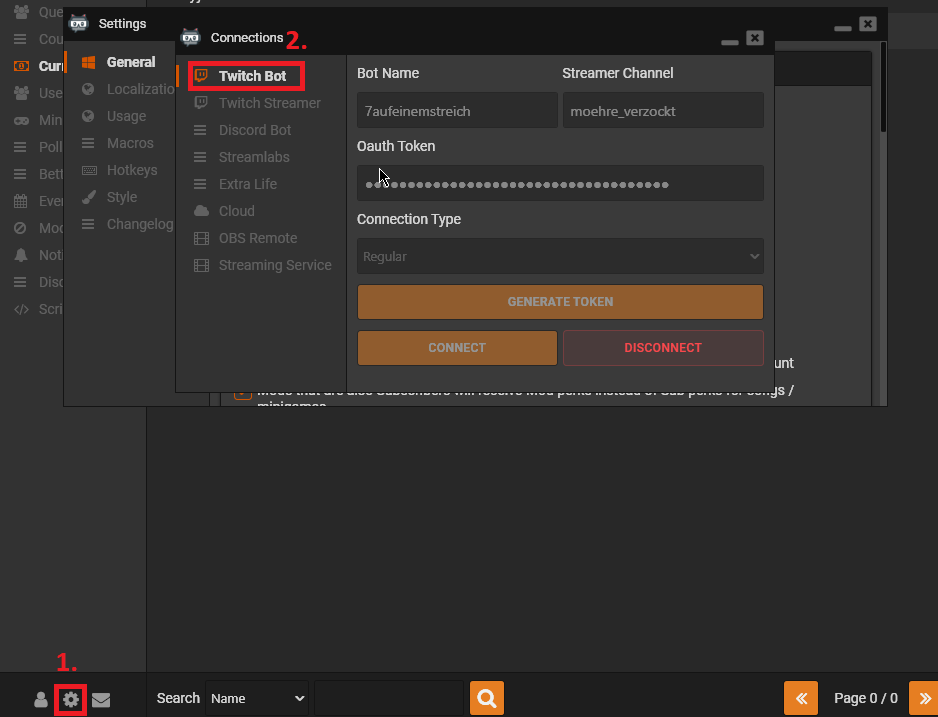Click the user profile icon in bottom bar
Viewport: 938px width, 717px height.
[x=41, y=700]
